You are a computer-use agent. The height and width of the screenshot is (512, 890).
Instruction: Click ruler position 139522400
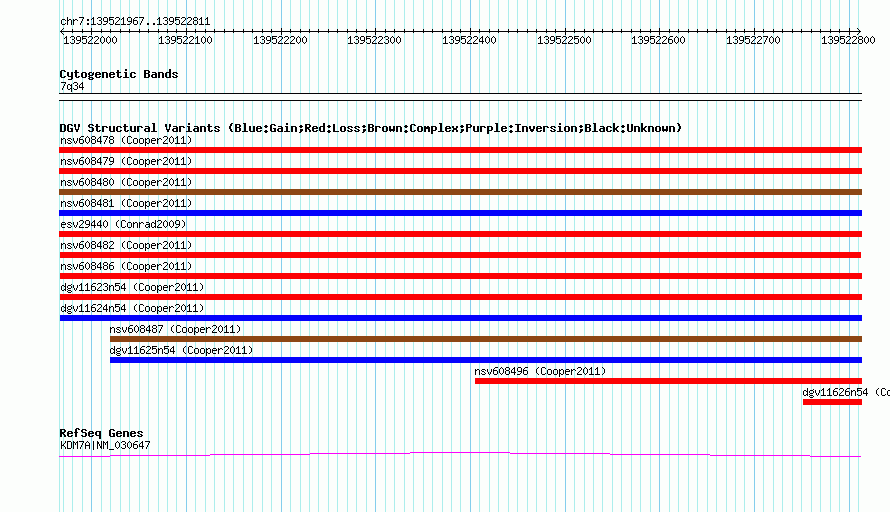point(469,40)
